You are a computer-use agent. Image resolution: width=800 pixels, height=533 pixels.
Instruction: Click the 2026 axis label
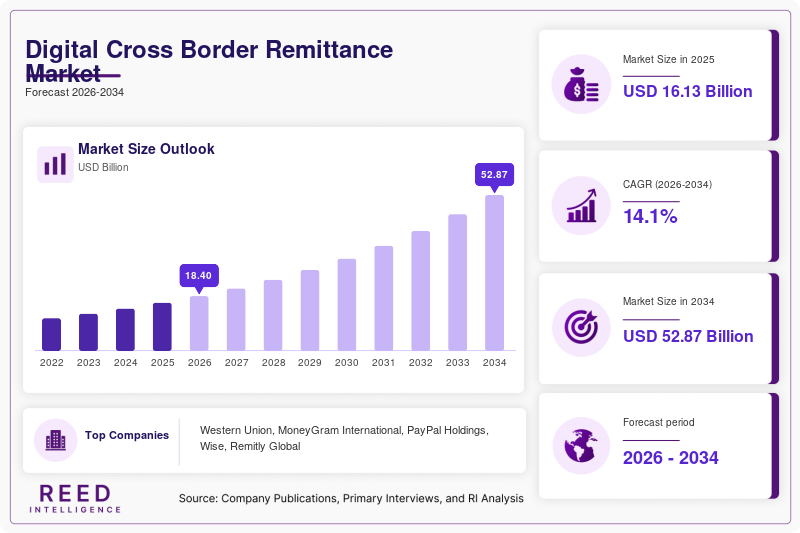(x=199, y=363)
